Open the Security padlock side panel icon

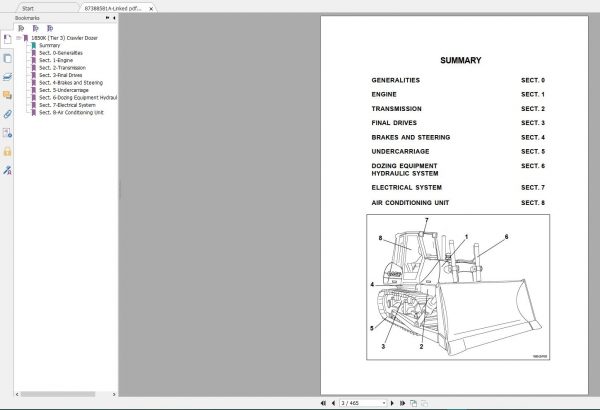coord(7,152)
